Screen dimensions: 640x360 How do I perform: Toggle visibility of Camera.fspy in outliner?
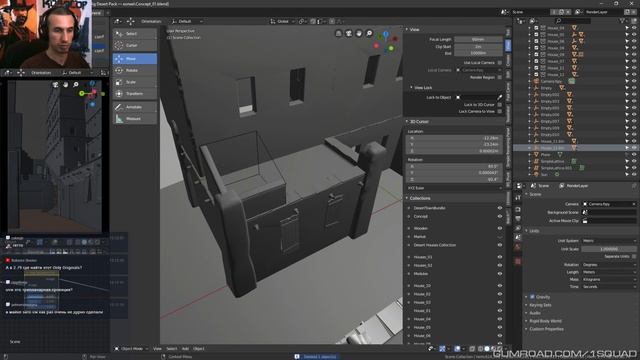pyautogui.click(x=634, y=81)
